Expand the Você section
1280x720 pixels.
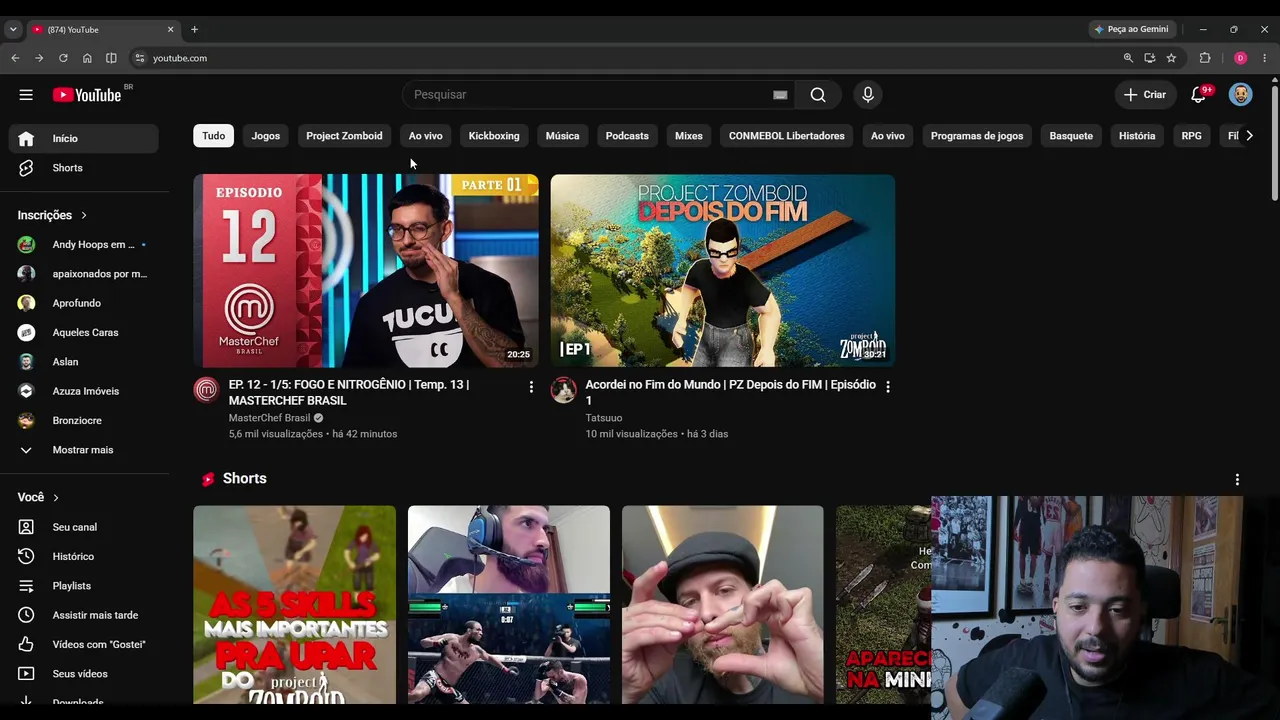click(x=38, y=497)
